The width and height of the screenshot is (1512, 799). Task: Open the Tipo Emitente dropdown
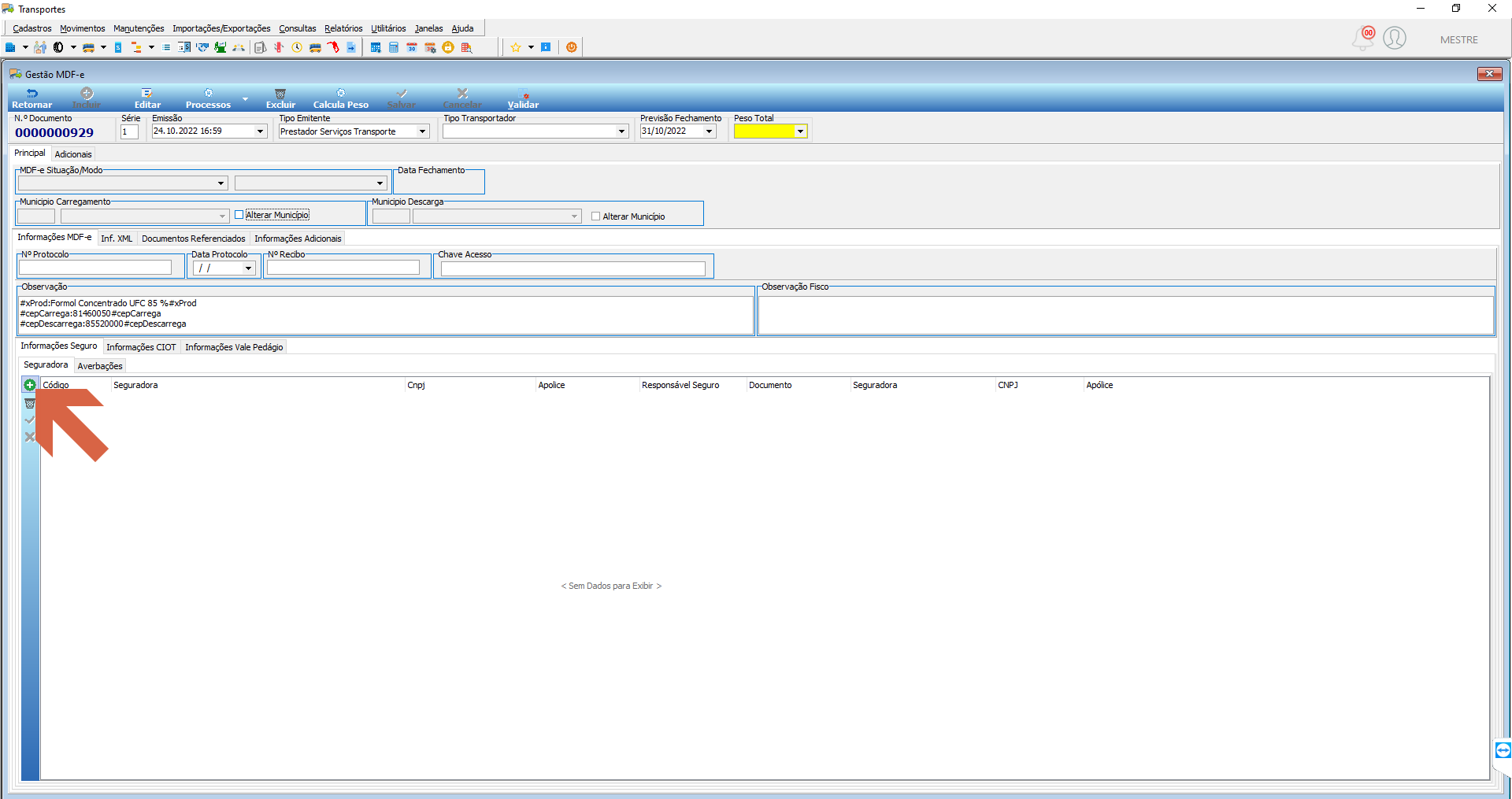pyautogui.click(x=422, y=131)
